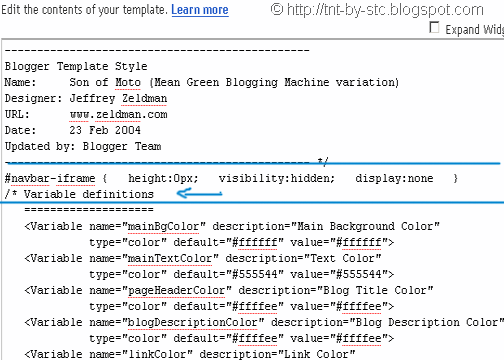Viewport: 504px width, 360px height.
Task: Click the 'Updated by: Blogger Team' line
Action: pyautogui.click(x=83, y=146)
